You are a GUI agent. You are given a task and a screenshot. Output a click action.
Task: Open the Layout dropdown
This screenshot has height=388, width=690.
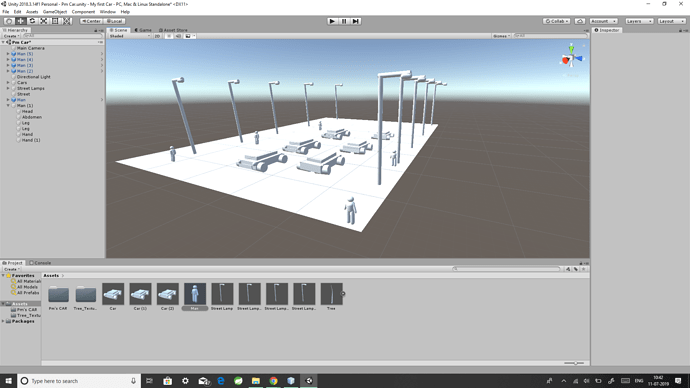[671, 21]
